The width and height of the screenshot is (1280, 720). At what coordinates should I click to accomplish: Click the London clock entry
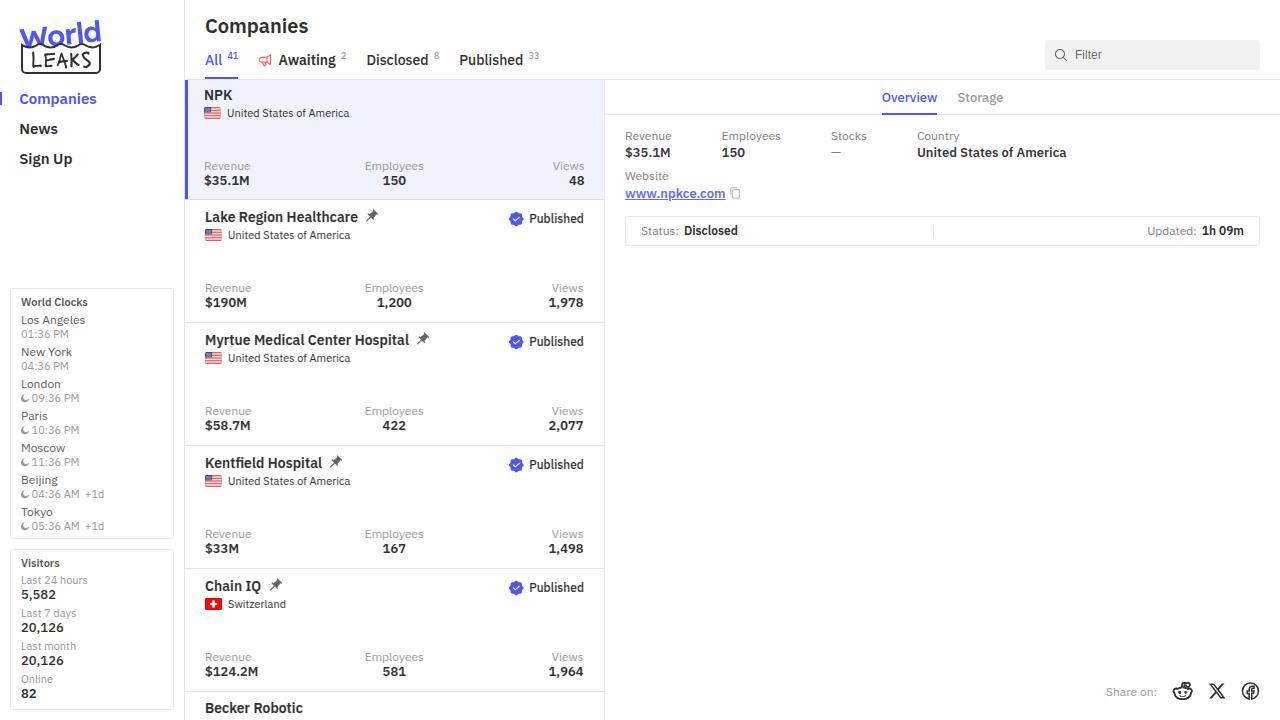tap(50, 391)
